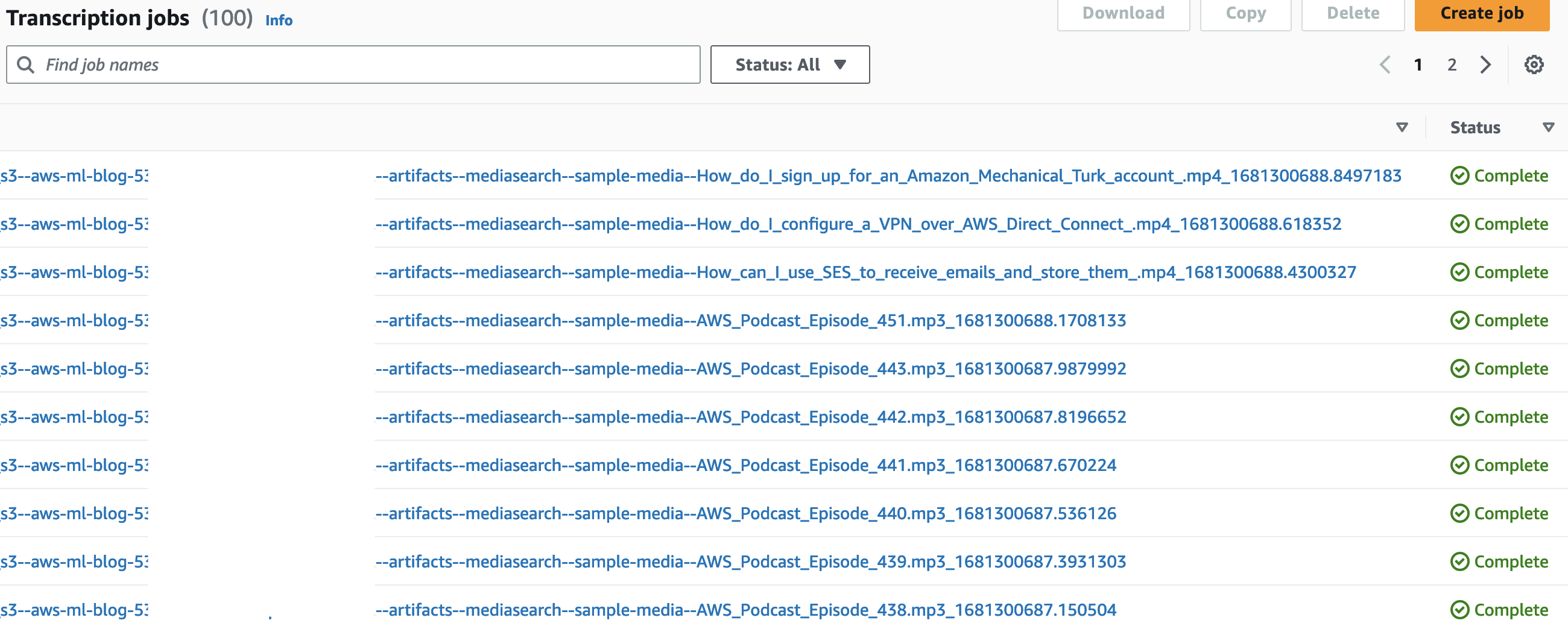Click the Complete check icon for Podcast Episode 438
Screen dimensions: 1568x632
point(1459,610)
